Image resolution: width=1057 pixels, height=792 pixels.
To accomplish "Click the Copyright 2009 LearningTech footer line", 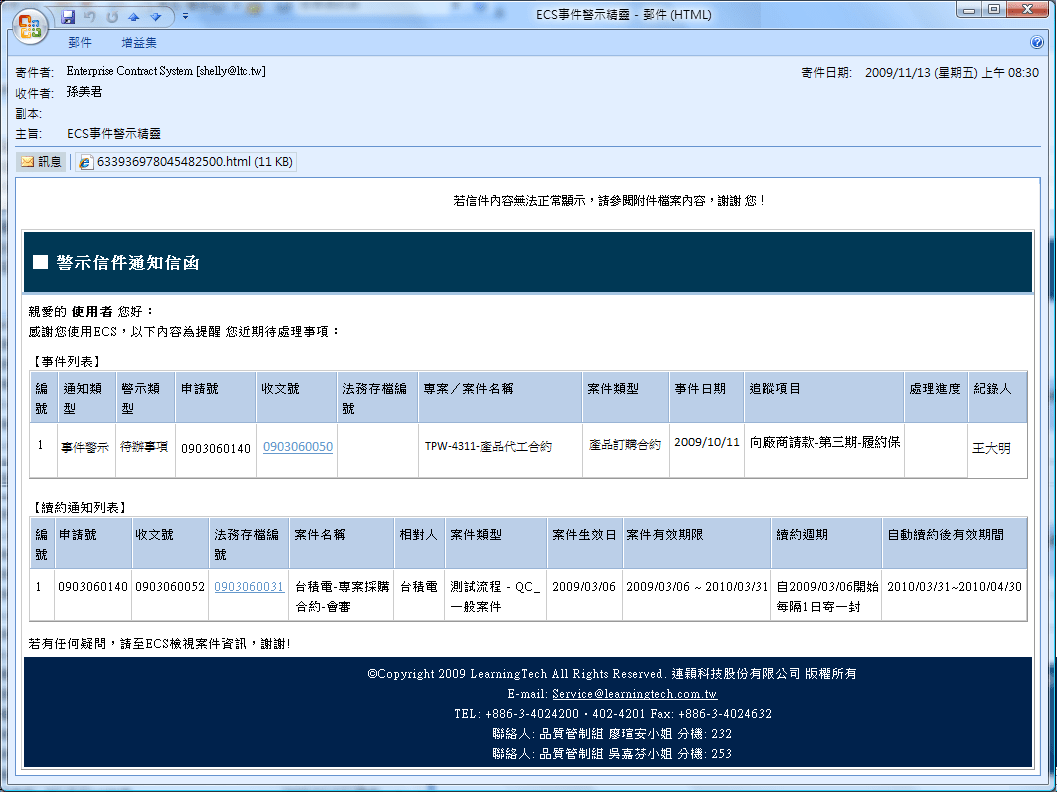I will (x=612, y=673).
